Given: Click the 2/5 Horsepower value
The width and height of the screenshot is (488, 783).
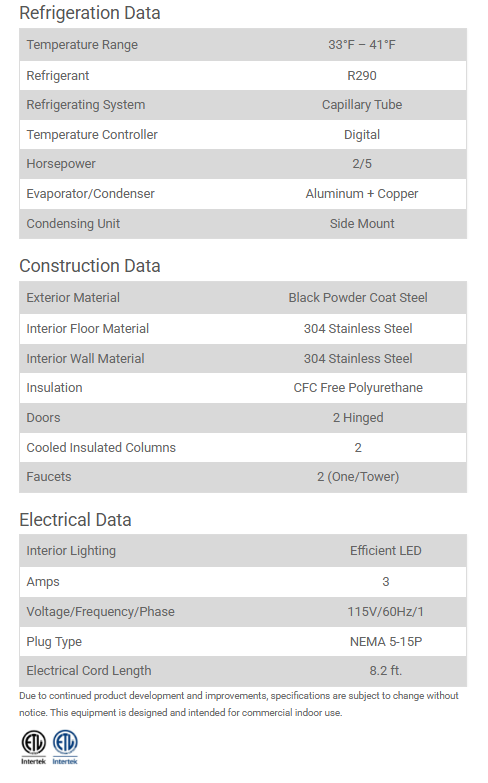Looking at the screenshot, I should (x=362, y=163).
